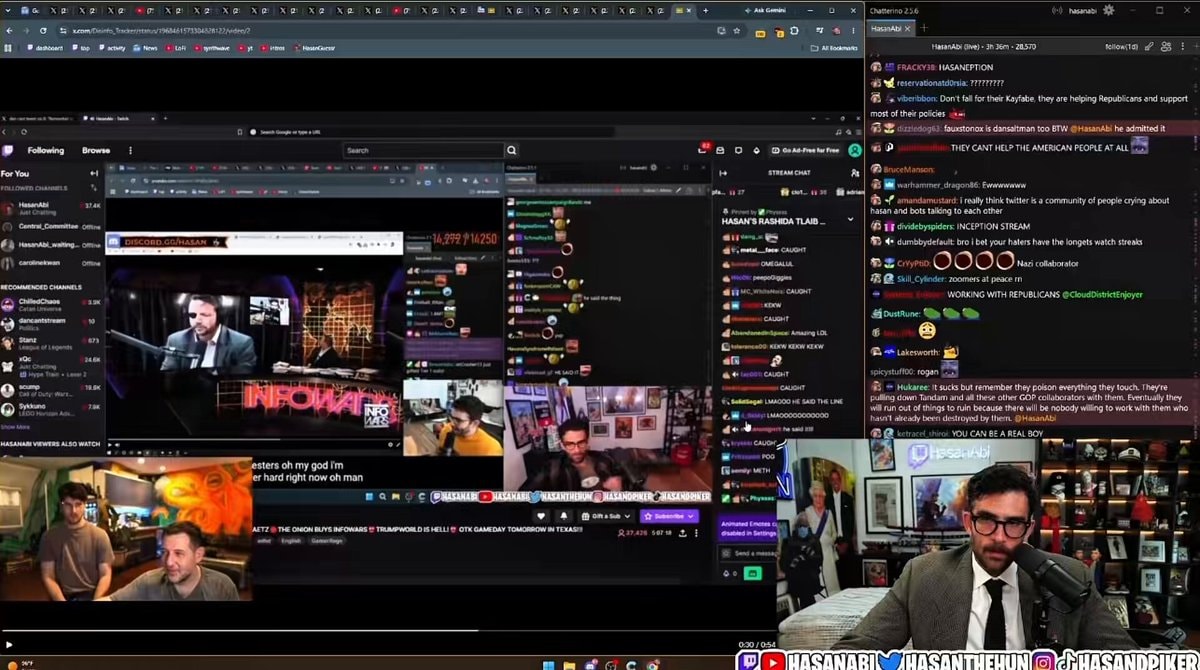Click Lakesworth's username in Chatterino
Image resolution: width=1200 pixels, height=670 pixels.
pyautogui.click(x=917, y=352)
